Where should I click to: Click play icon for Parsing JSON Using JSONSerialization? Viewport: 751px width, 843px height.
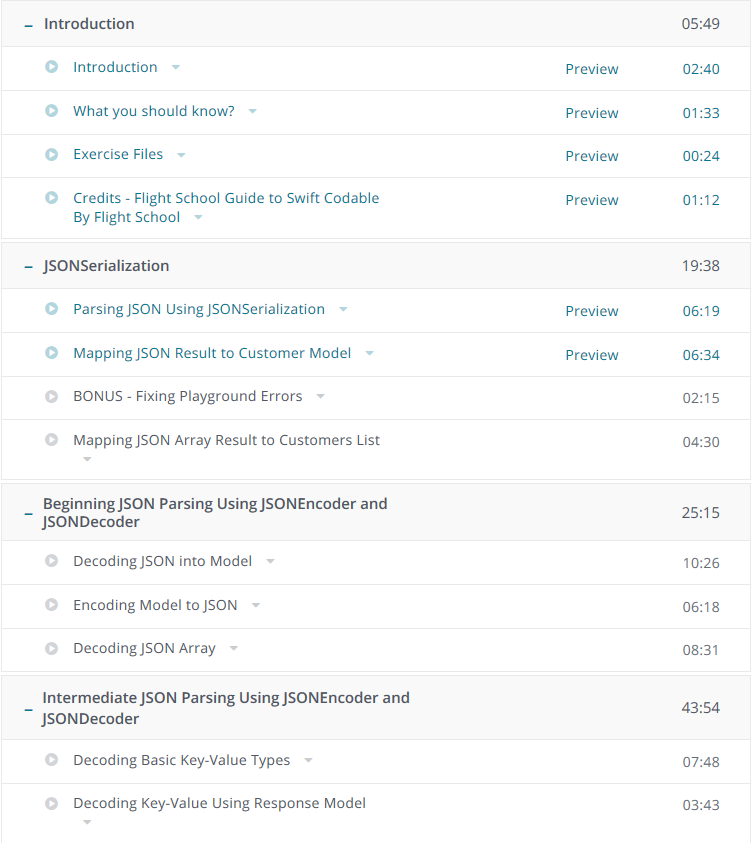pyautogui.click(x=52, y=309)
